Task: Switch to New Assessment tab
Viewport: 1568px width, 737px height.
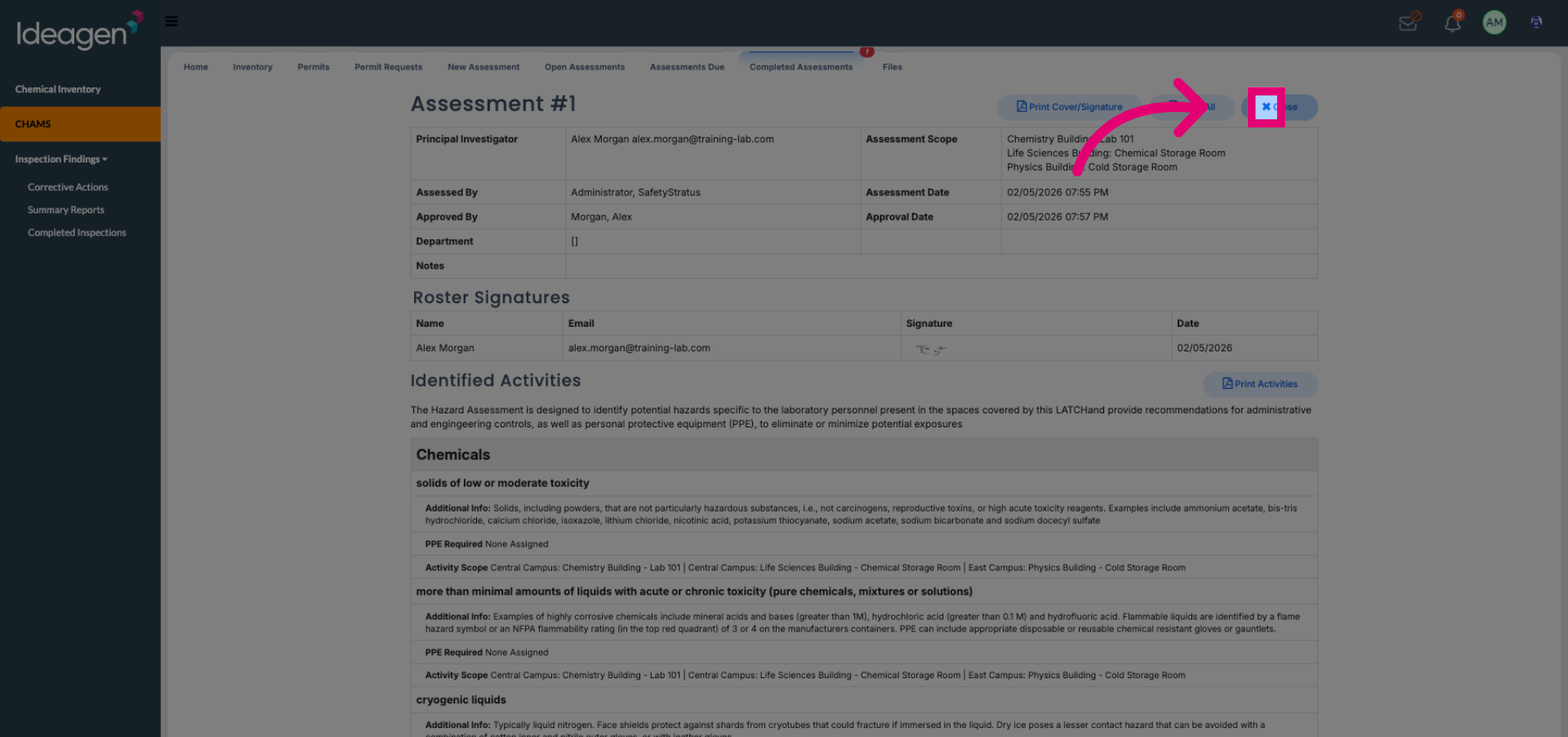Action: [483, 67]
